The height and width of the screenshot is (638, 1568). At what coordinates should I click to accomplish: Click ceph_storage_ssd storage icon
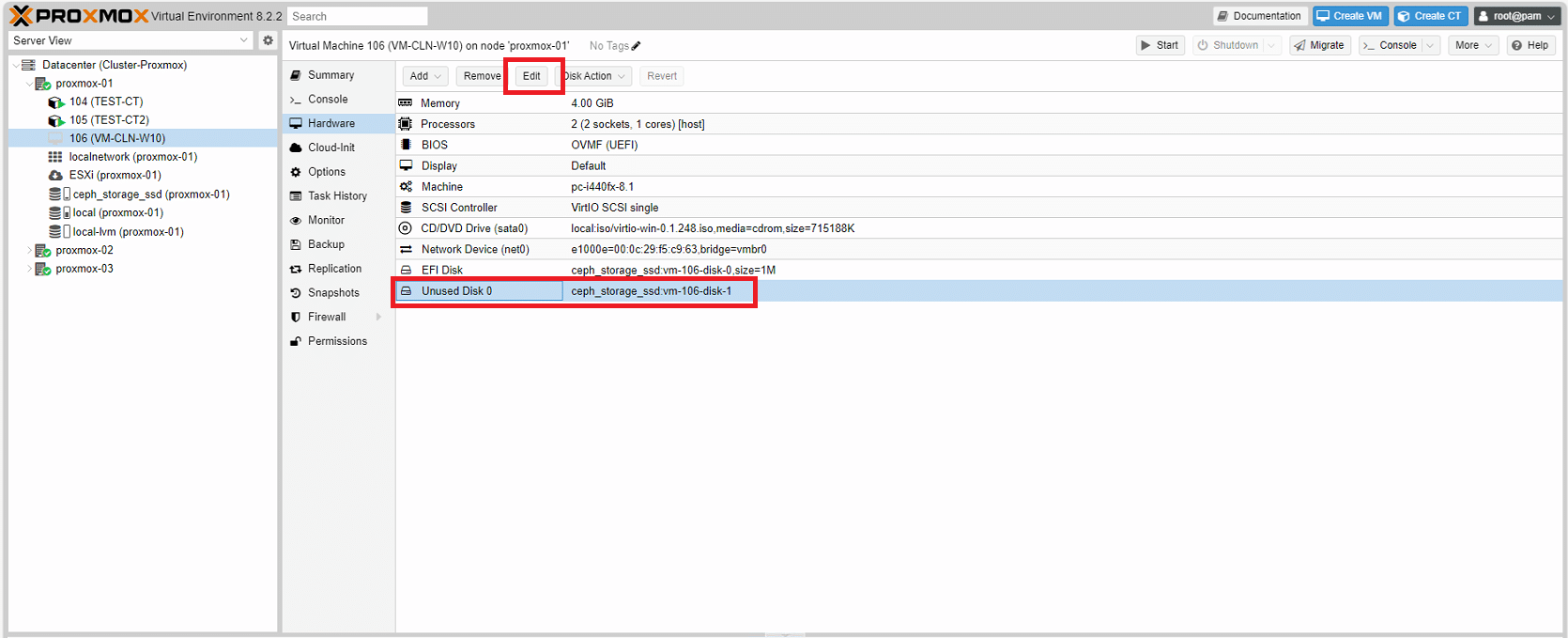(59, 195)
